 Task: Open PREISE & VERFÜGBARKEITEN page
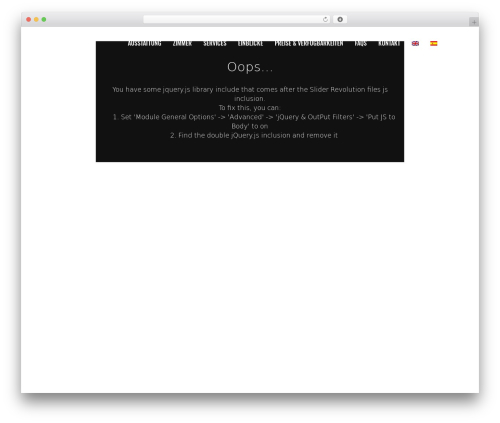coord(309,43)
